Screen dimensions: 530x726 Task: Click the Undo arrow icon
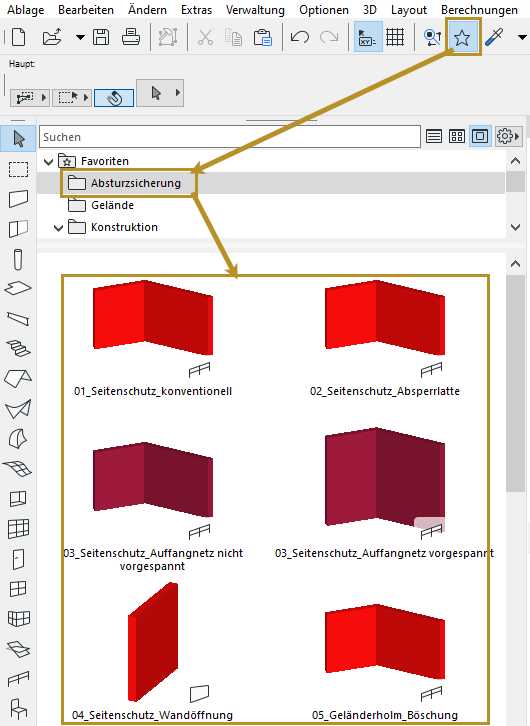pyautogui.click(x=299, y=37)
